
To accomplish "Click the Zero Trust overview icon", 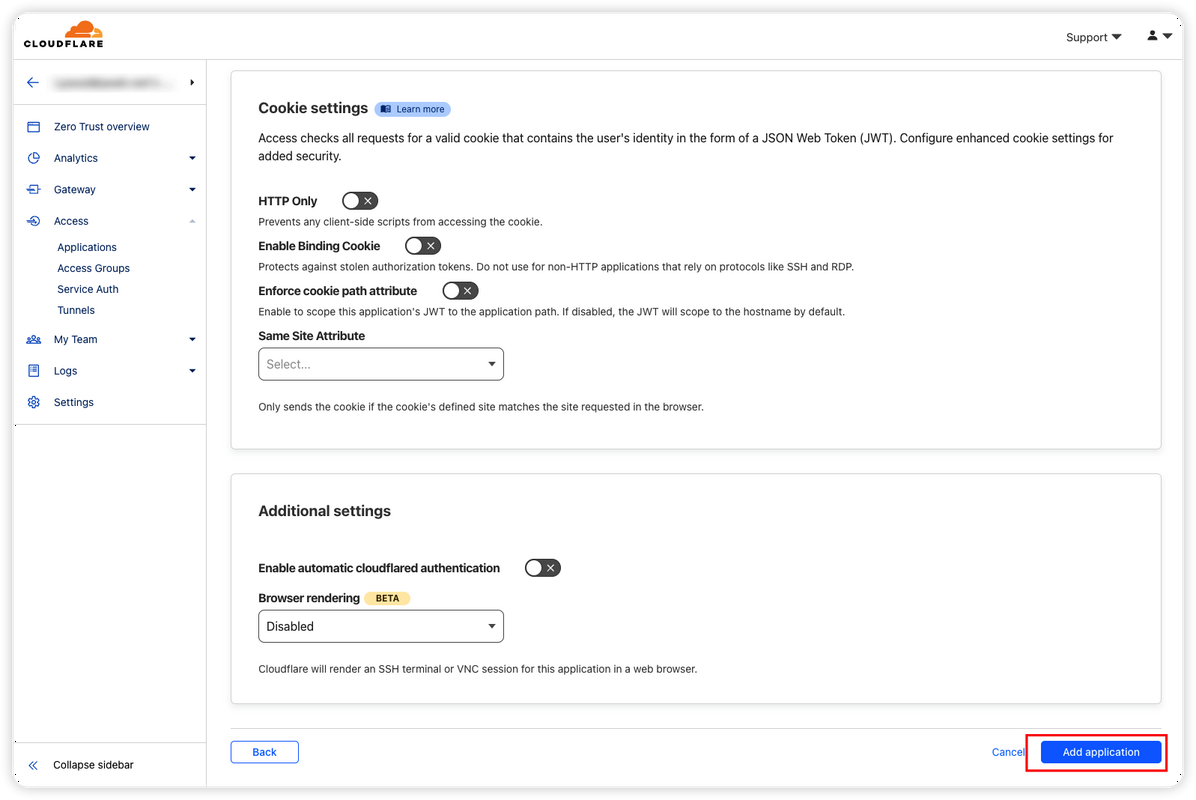I will tap(34, 127).
